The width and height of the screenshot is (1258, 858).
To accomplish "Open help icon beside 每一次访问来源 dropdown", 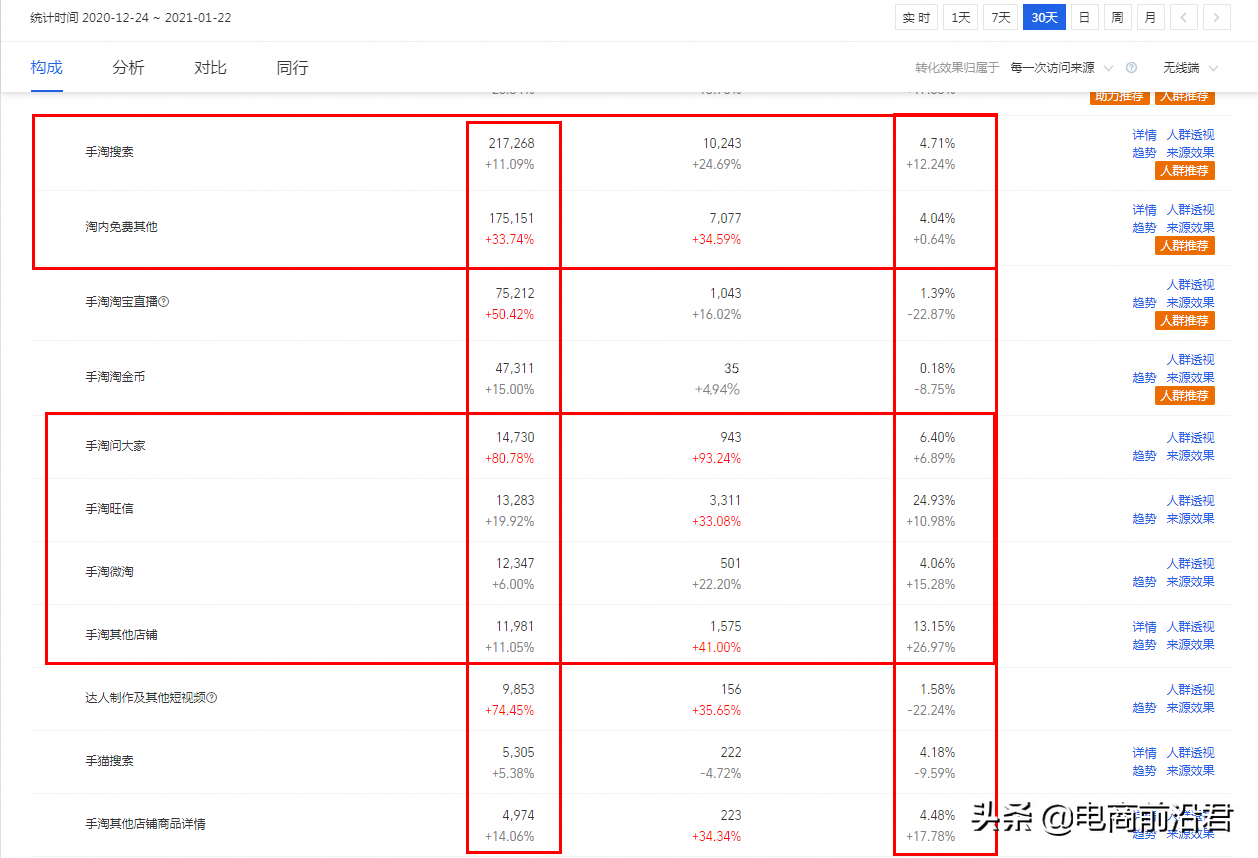I will [1131, 68].
